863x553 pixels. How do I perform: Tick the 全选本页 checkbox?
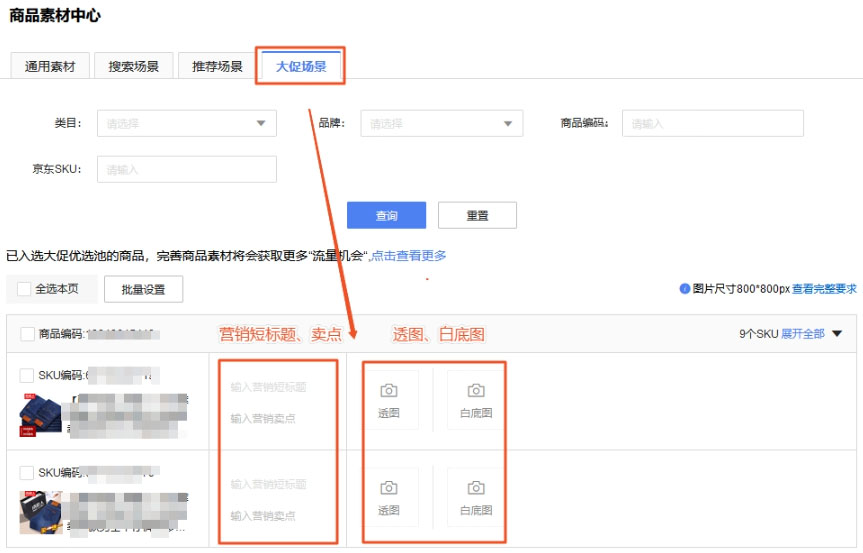tap(24, 289)
